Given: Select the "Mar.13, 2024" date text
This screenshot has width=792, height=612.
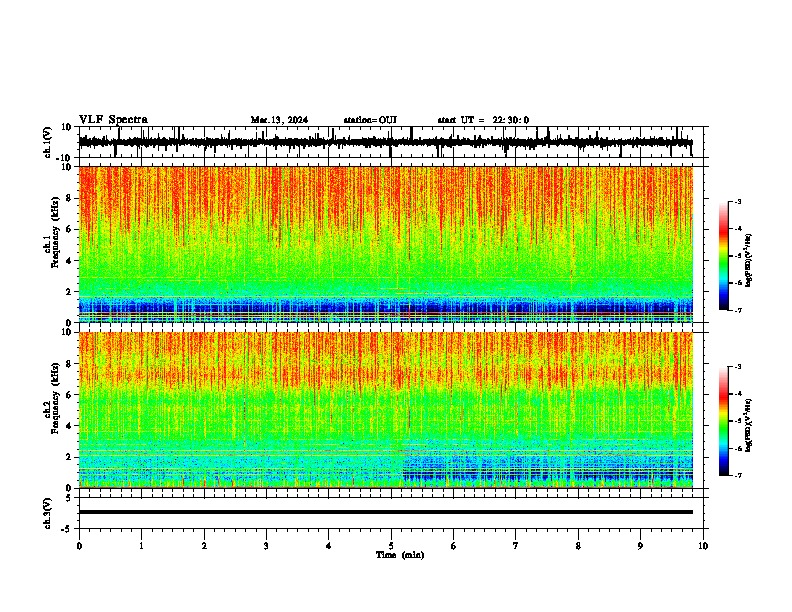Looking at the screenshot, I should coord(279,120).
